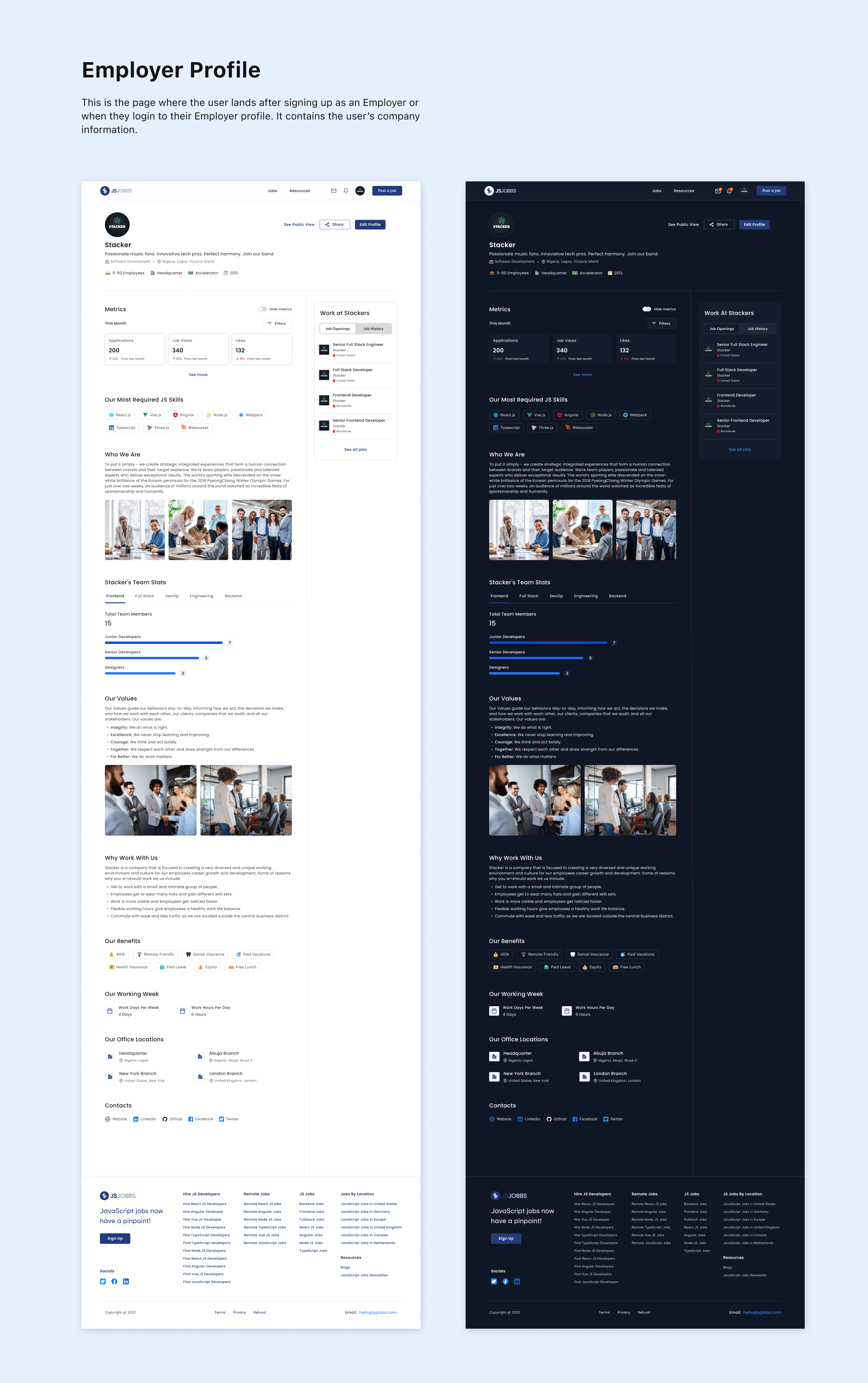868x1383 pixels.
Task: Click Share button on light page
Action: (335, 224)
